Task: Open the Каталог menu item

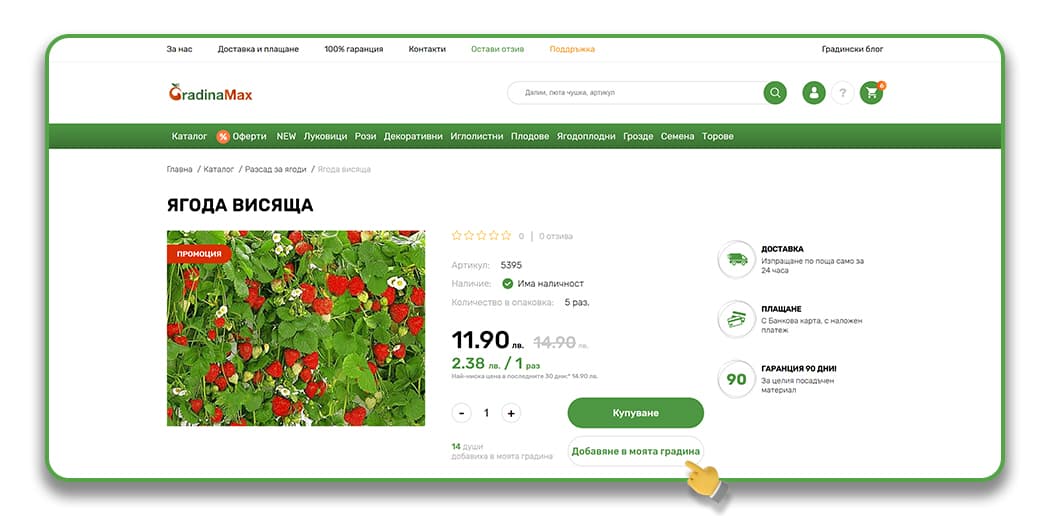Action: coord(190,137)
